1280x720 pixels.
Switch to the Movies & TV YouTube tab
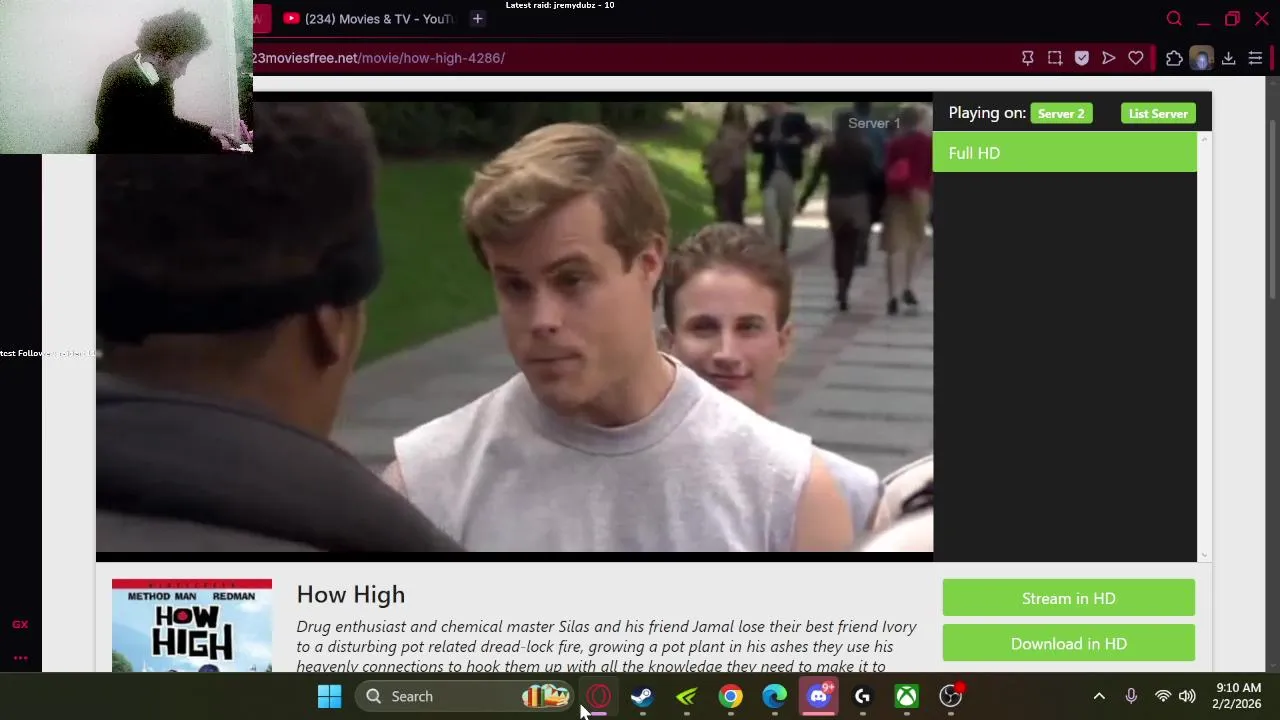coord(368,18)
